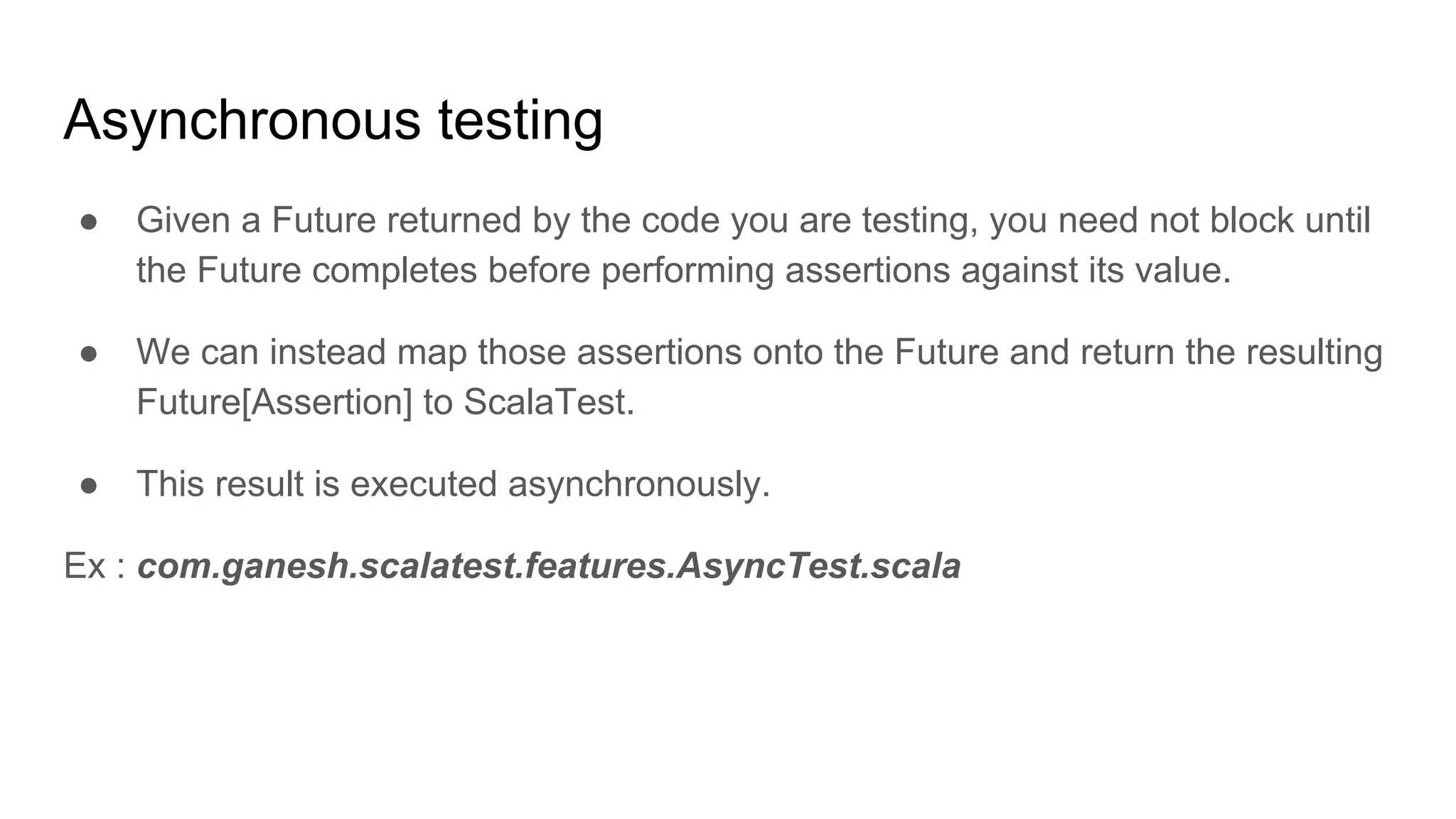1456x819 pixels.
Task: Click the first bullet point marker
Action: pyautogui.click(x=89, y=222)
